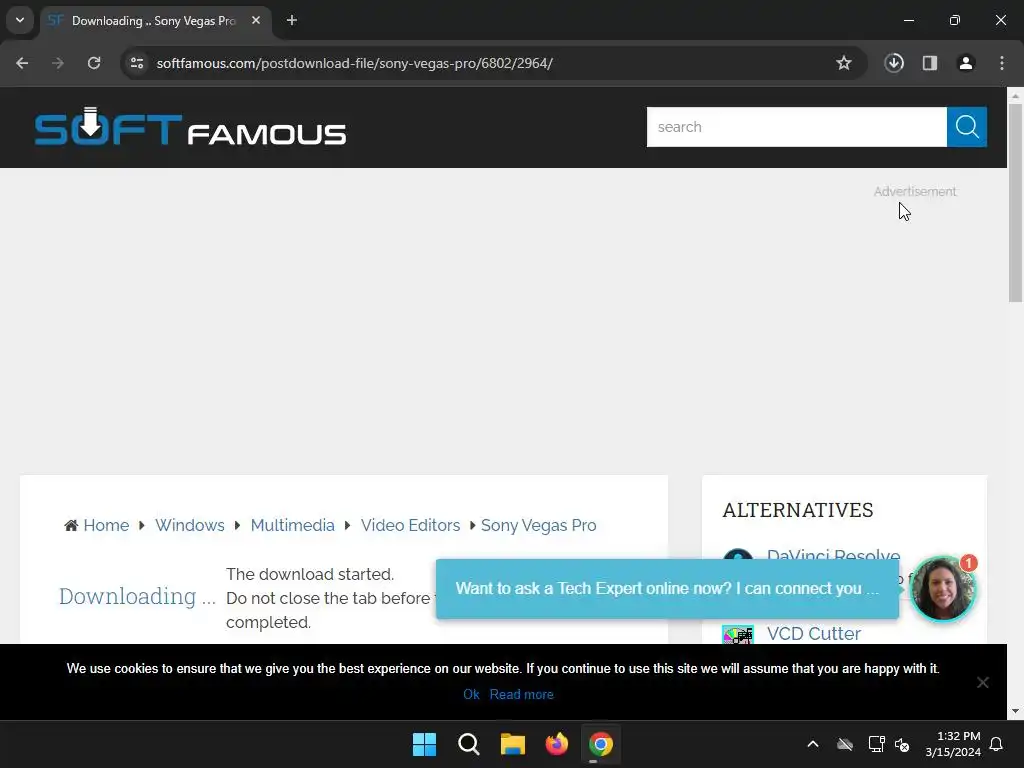Open the clock and date panel

(953, 744)
